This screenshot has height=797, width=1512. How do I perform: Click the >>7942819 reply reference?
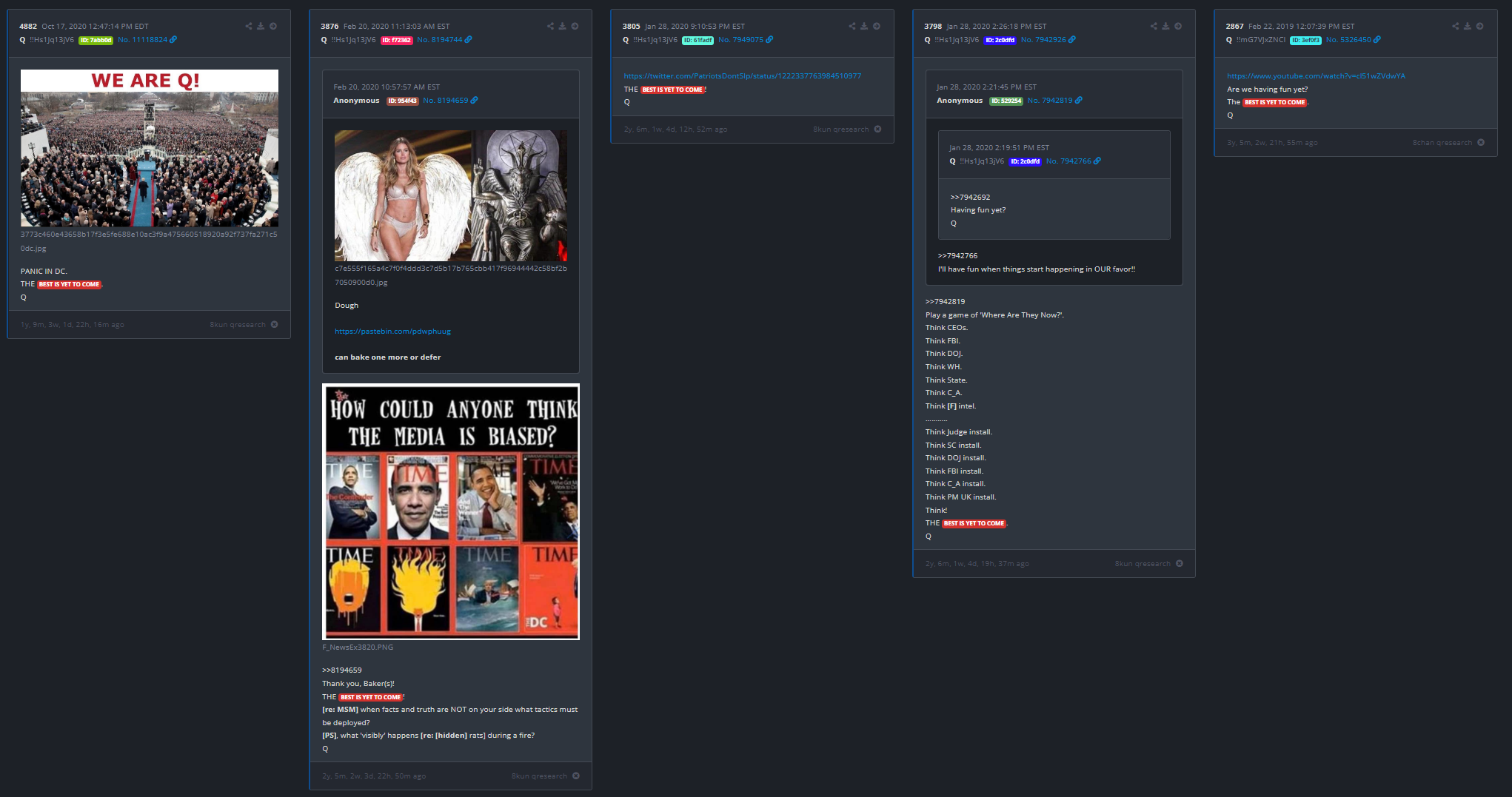pos(945,302)
